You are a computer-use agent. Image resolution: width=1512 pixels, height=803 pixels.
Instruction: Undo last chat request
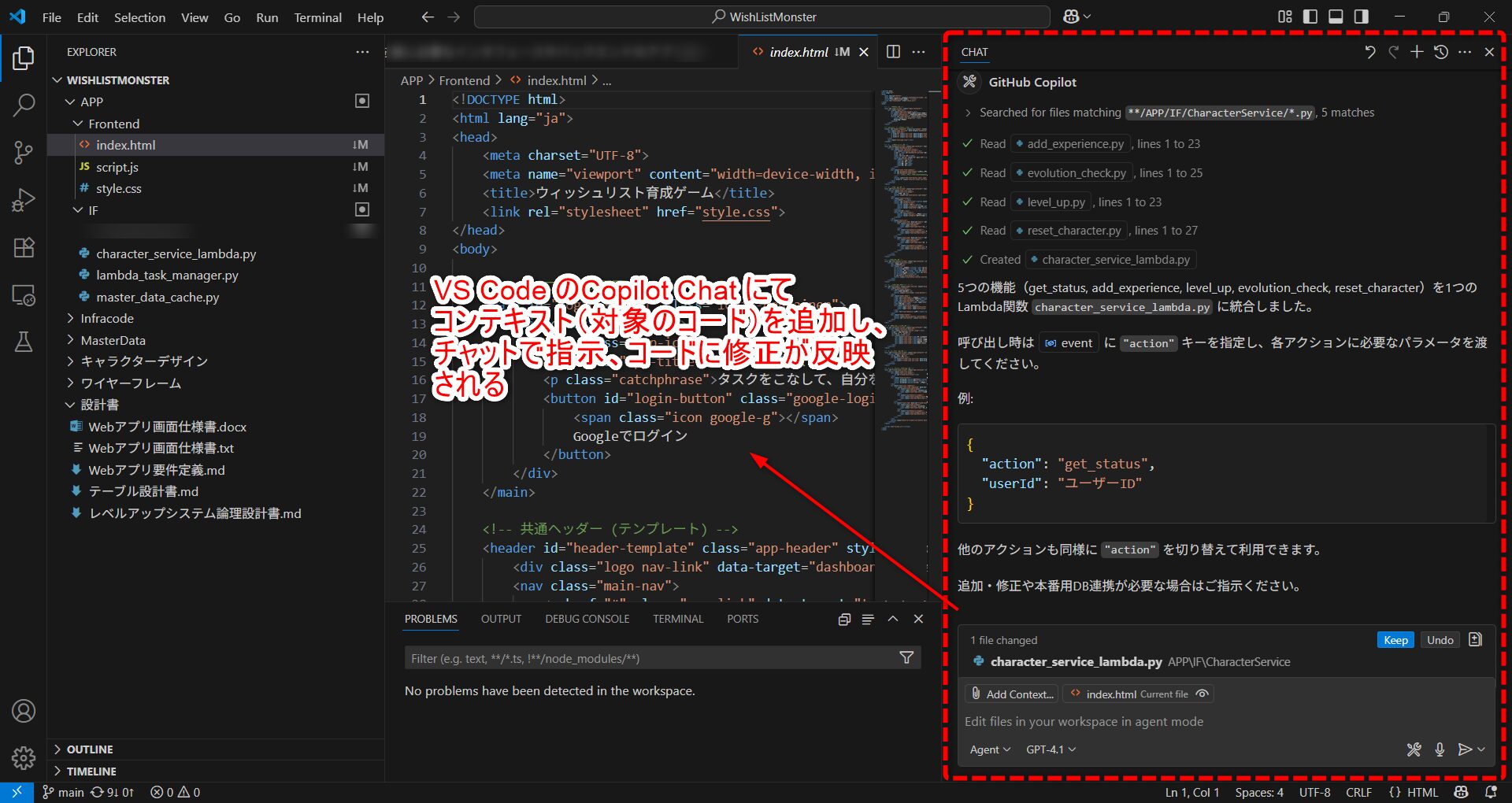(x=1369, y=52)
